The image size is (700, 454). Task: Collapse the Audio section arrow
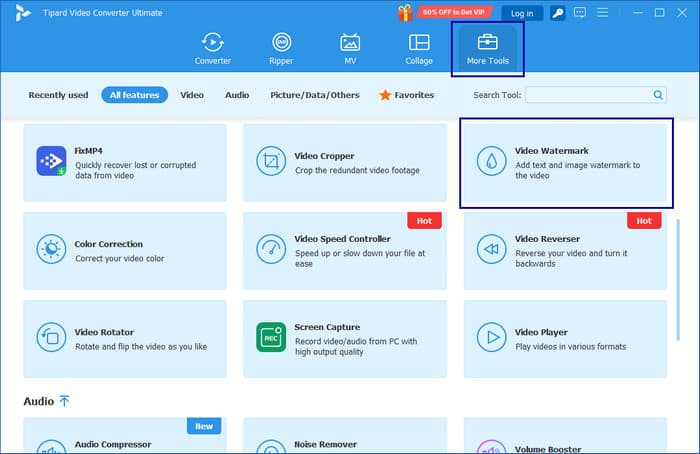point(65,401)
